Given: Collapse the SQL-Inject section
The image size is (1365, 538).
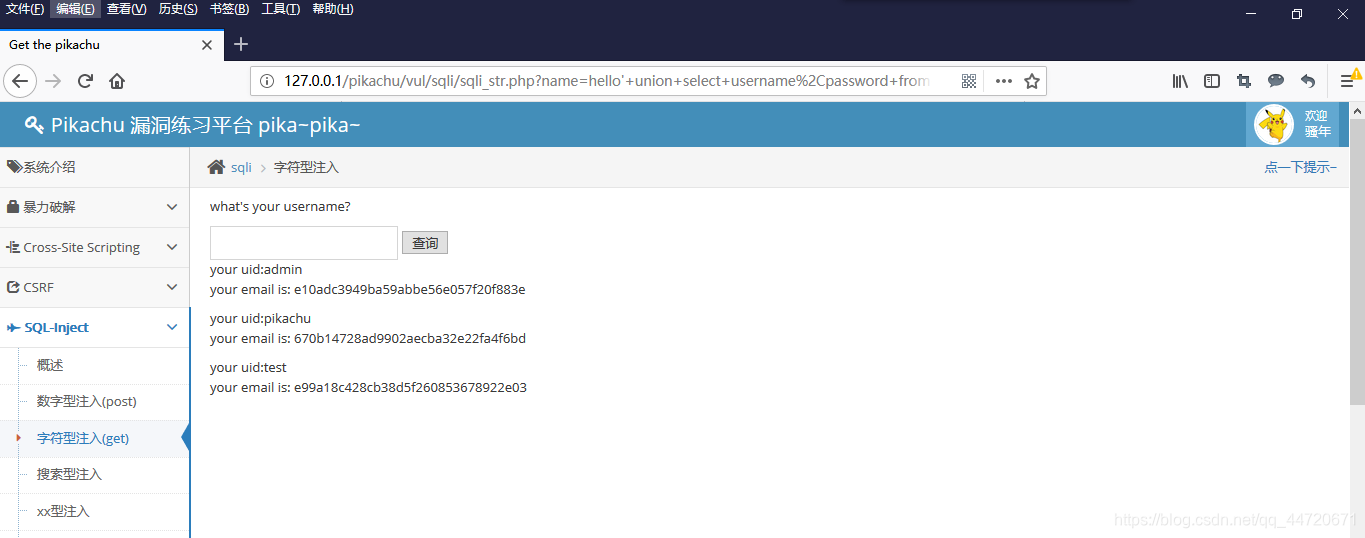Looking at the screenshot, I should point(94,327).
